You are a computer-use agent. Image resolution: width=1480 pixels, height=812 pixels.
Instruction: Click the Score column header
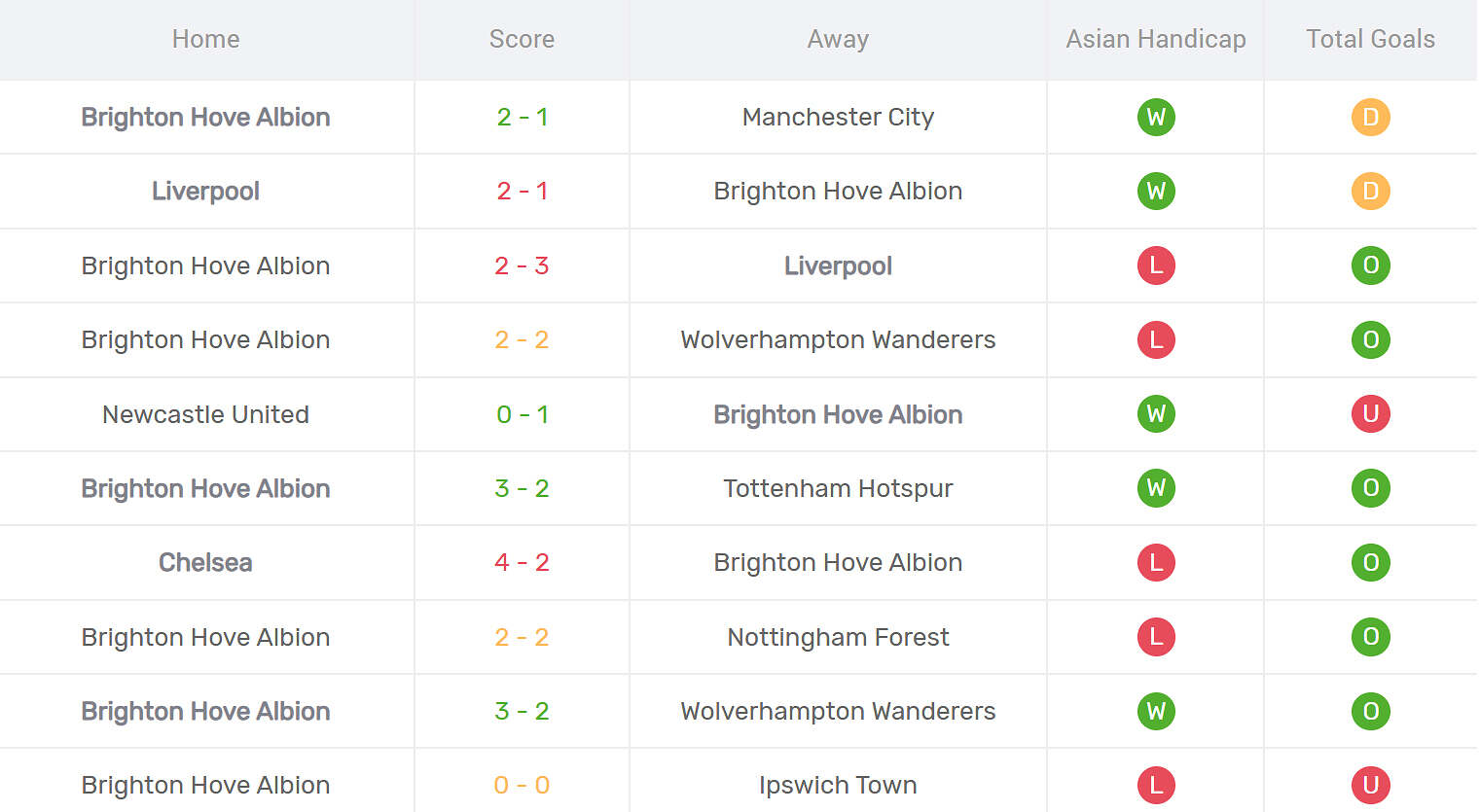(x=522, y=39)
